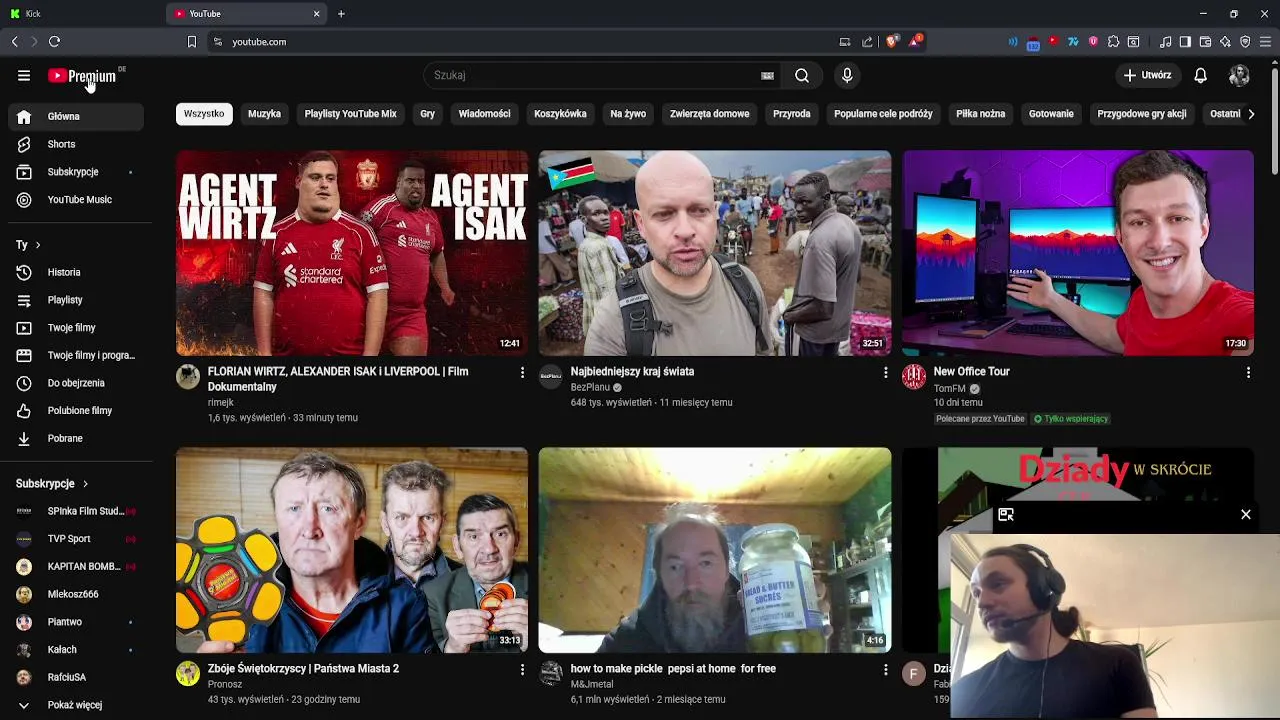Select Zwierzęta domowe filter chip
Image resolution: width=1280 pixels, height=720 pixels.
[x=709, y=114]
